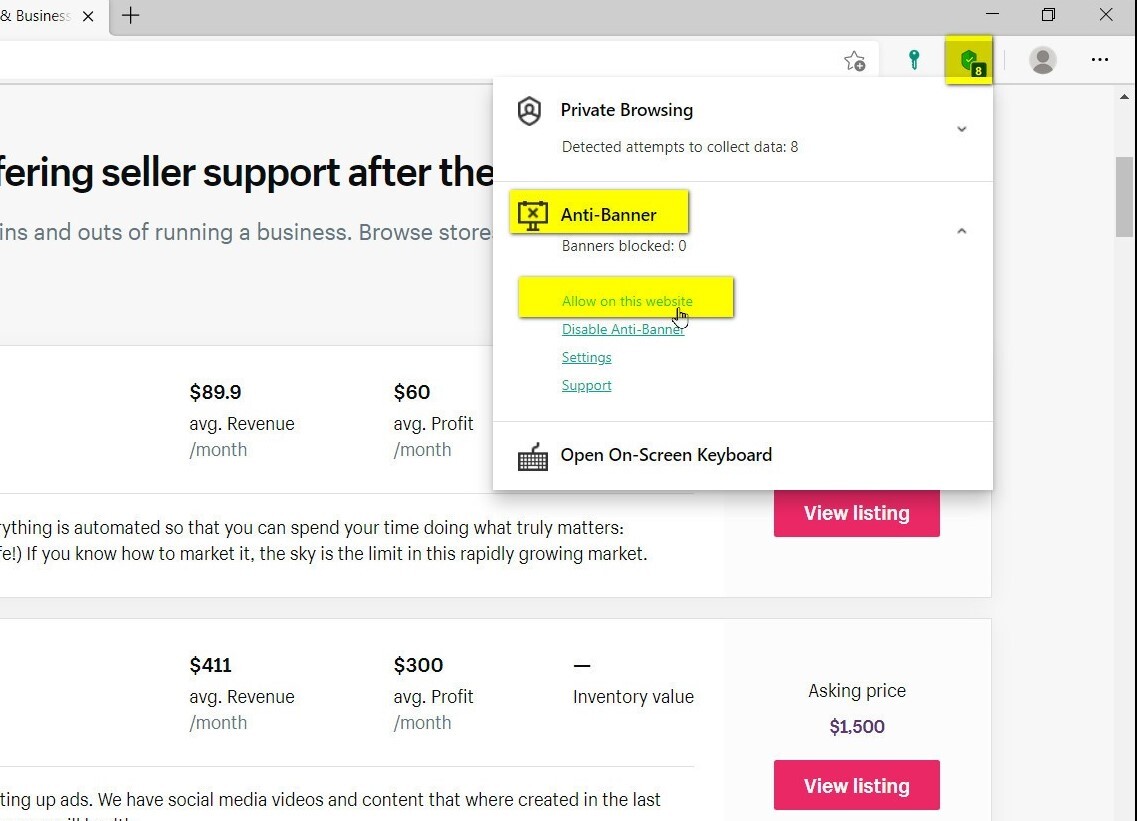The height and width of the screenshot is (821, 1137).
Task: Click the Private Browsing shield icon
Action: (x=529, y=111)
